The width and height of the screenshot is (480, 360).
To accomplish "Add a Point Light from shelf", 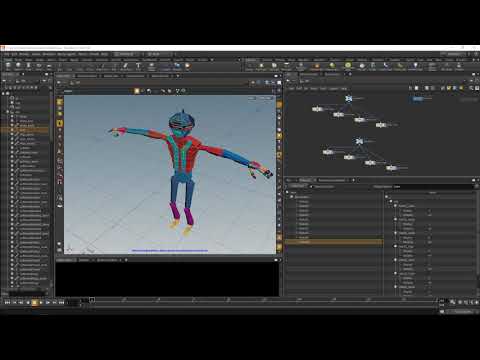I will [262, 66].
